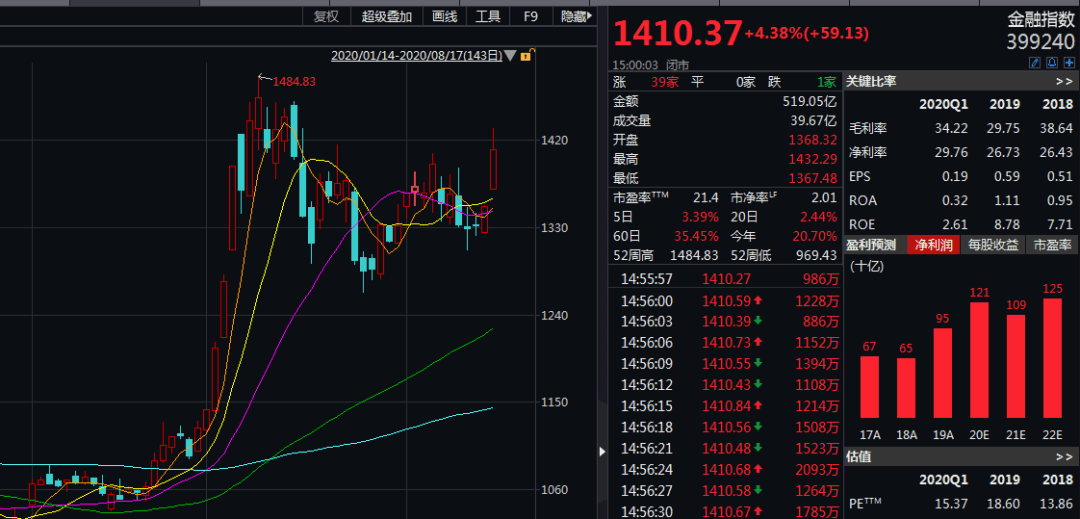This screenshot has width=1080, height=519.
Task: Click the 52周低 value 969.43
Action: [816, 255]
